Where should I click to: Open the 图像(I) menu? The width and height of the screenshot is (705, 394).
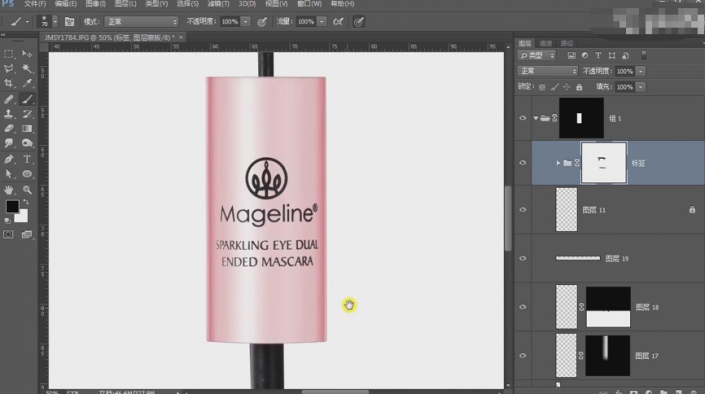pyautogui.click(x=95, y=4)
